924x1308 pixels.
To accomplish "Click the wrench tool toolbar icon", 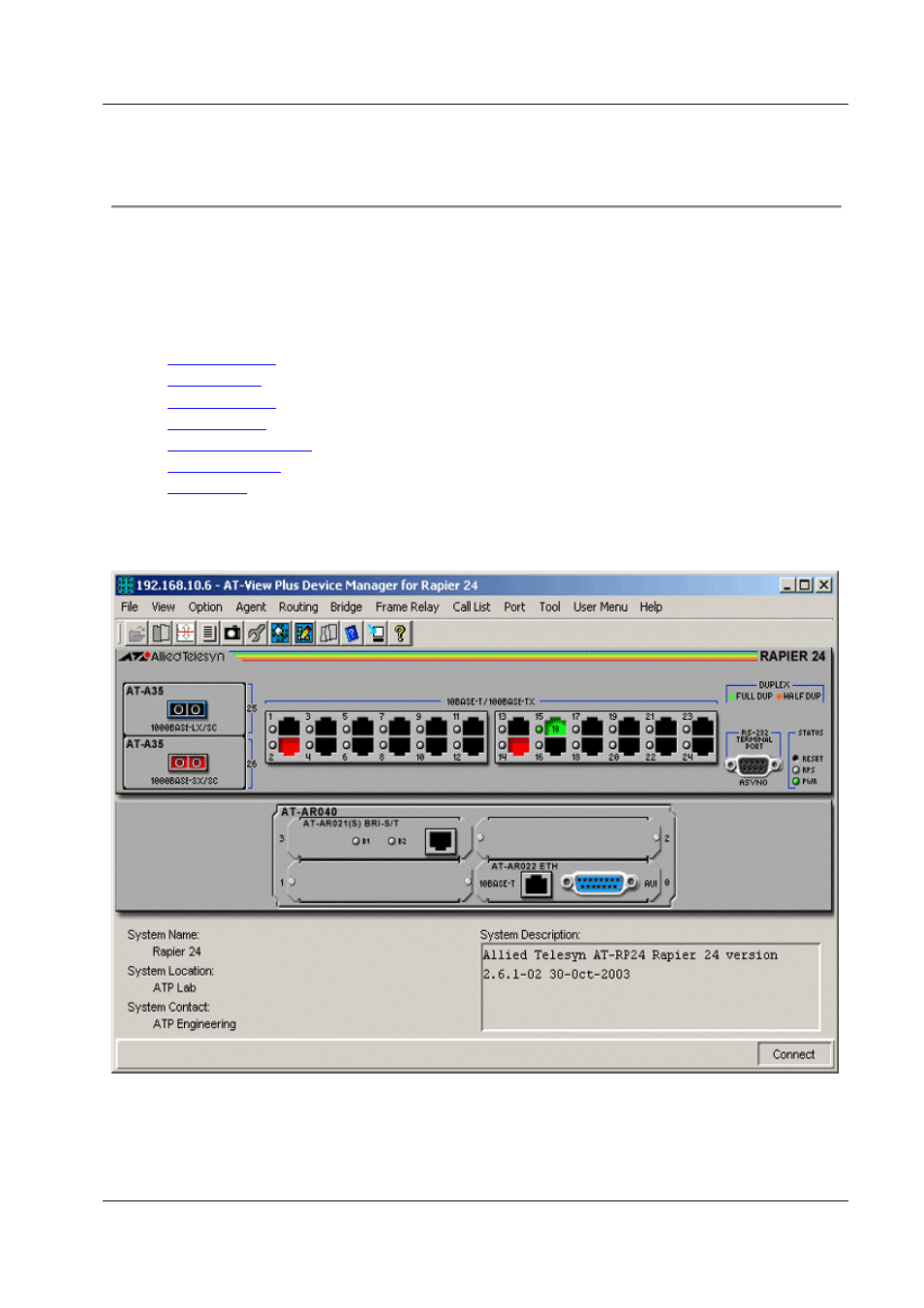I will 256,634.
